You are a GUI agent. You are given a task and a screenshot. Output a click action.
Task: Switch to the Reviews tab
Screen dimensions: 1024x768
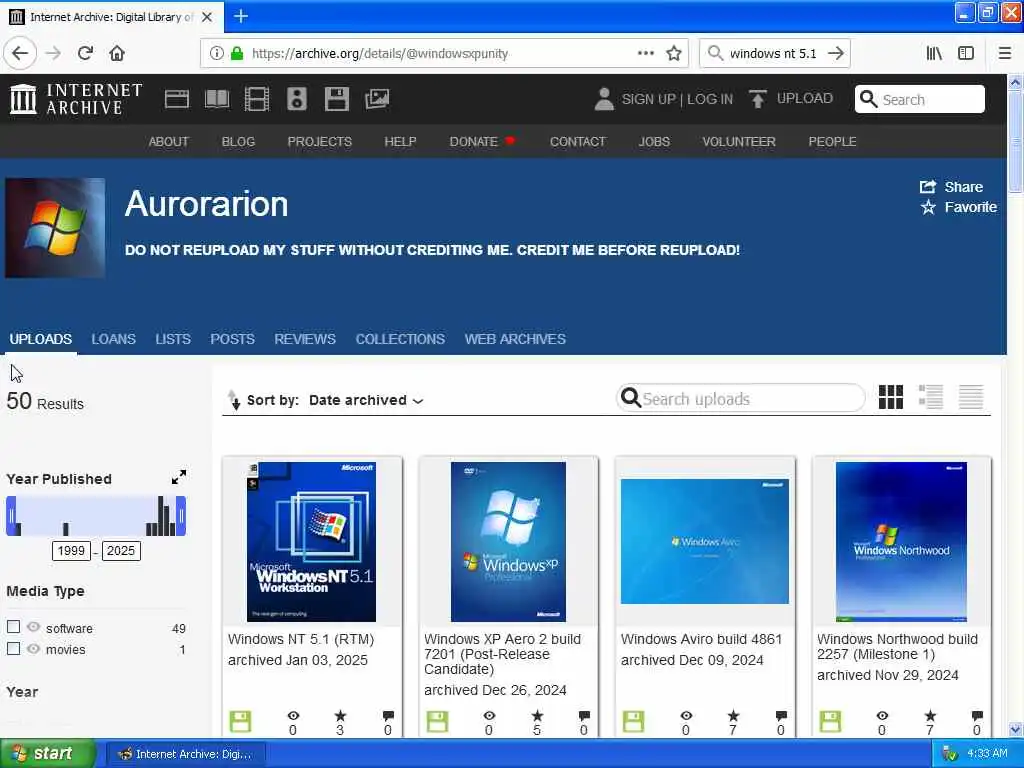(305, 340)
